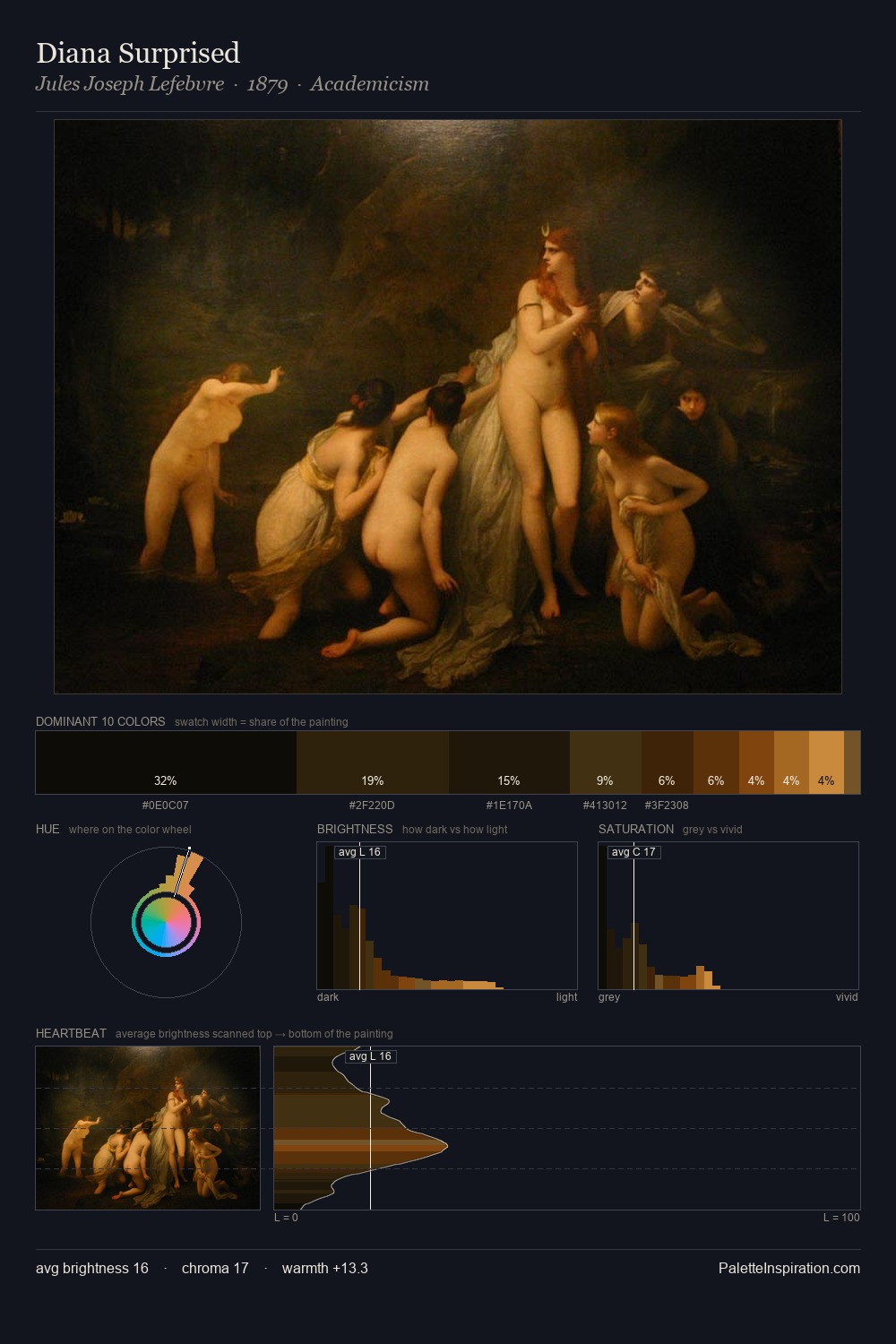Click the 32% swatch colored #0E0C07
Viewport: 896px width, 1344px height.
click(166, 762)
